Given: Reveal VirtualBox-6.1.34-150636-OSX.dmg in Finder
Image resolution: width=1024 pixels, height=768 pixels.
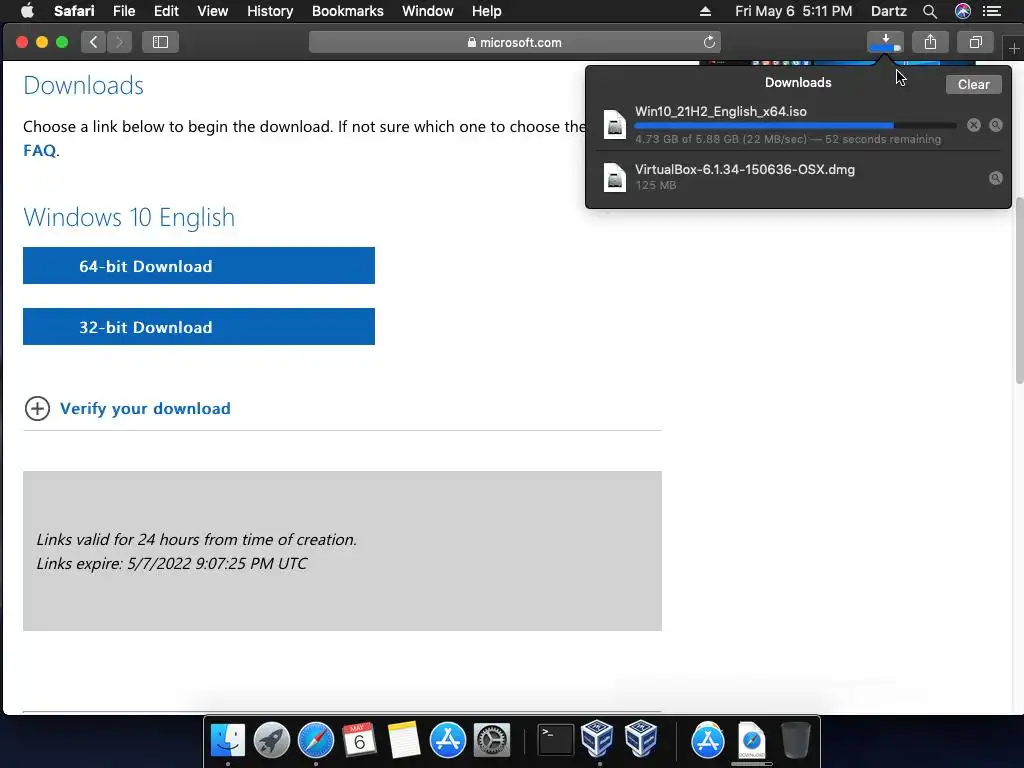Looking at the screenshot, I should tap(996, 178).
